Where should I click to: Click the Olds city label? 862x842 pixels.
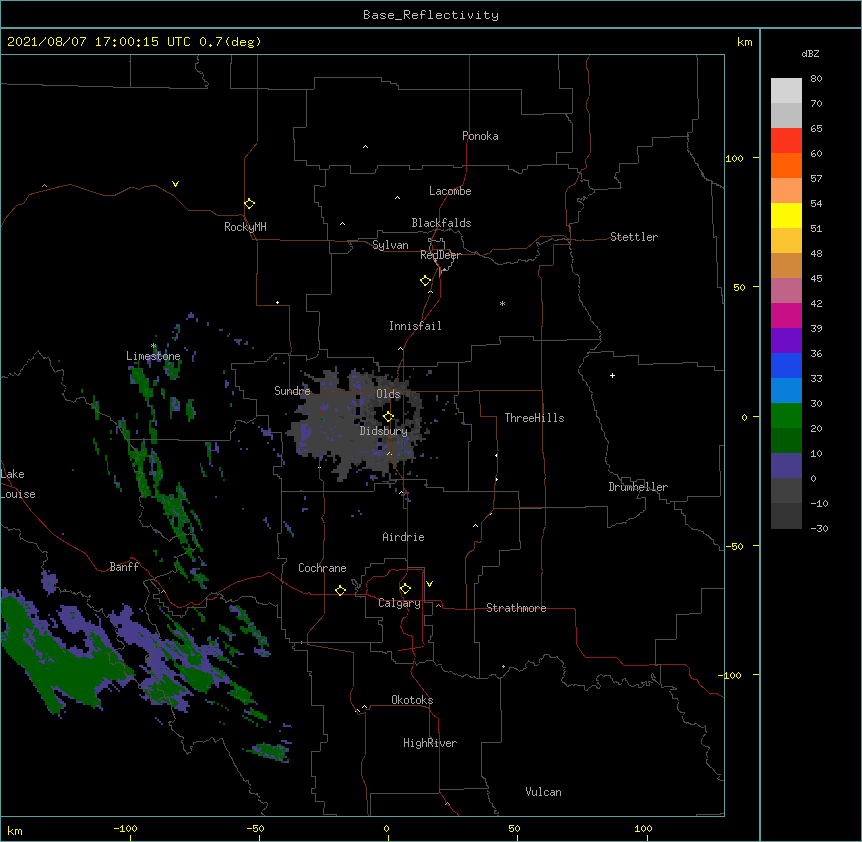(388, 394)
